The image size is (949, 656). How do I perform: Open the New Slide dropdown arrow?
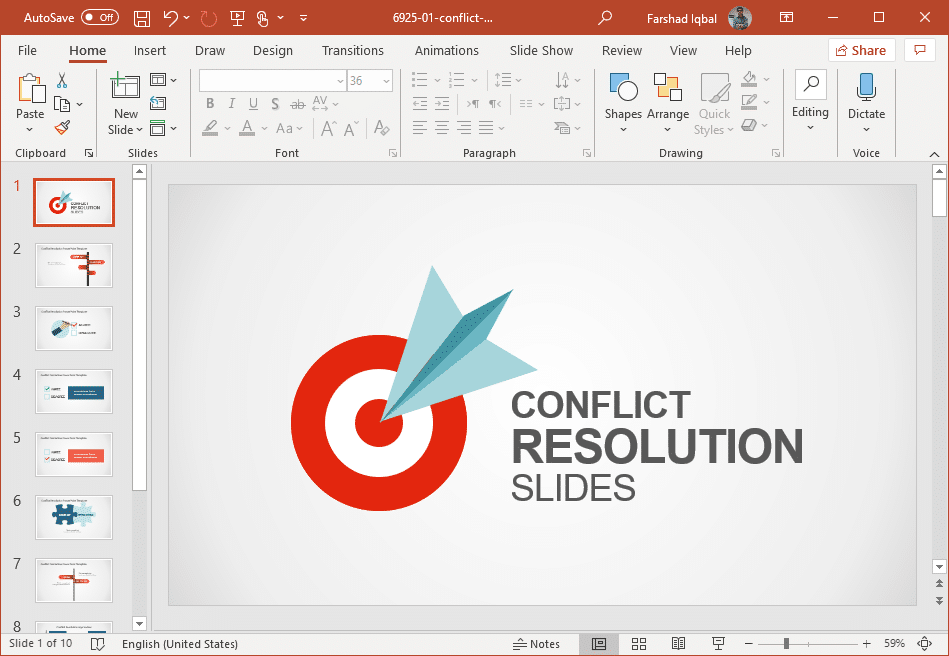coord(126,130)
